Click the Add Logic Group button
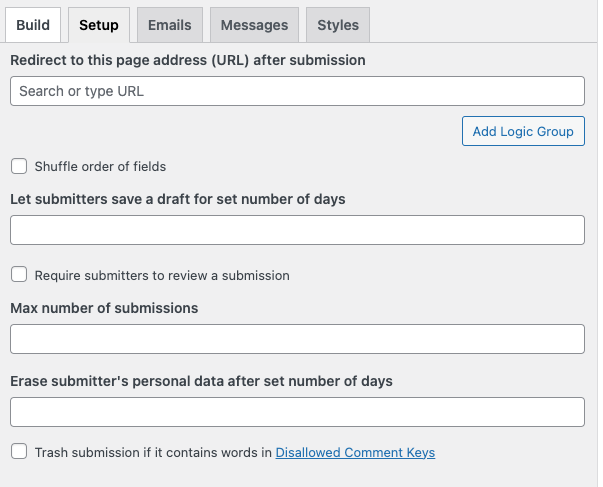This screenshot has height=487, width=603. click(523, 131)
